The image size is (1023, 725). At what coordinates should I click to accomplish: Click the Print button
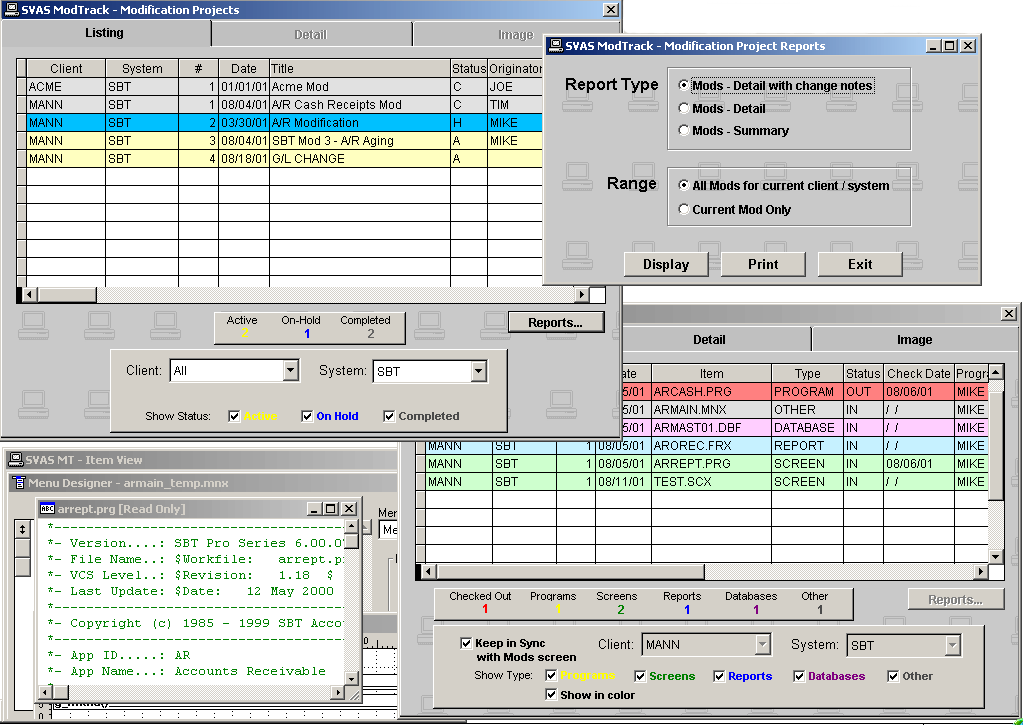763,264
